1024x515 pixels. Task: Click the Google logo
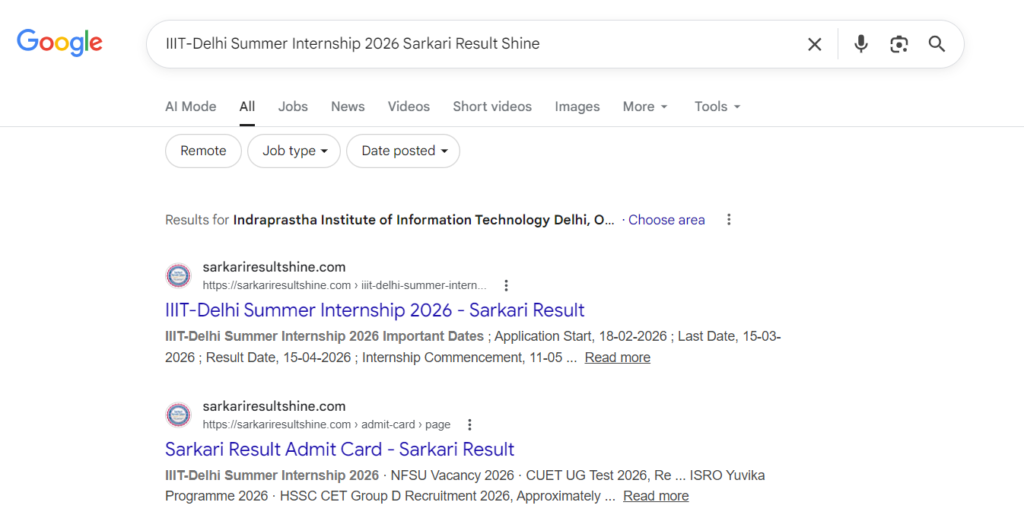pos(60,42)
